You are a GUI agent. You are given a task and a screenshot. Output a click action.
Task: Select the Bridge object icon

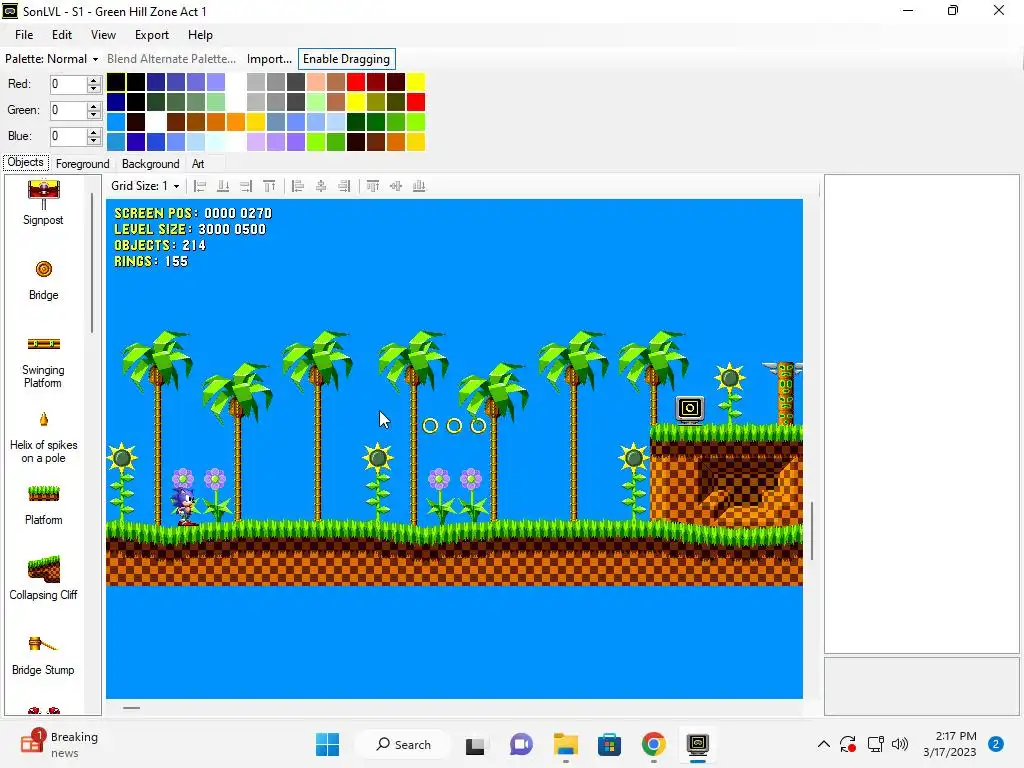43,269
